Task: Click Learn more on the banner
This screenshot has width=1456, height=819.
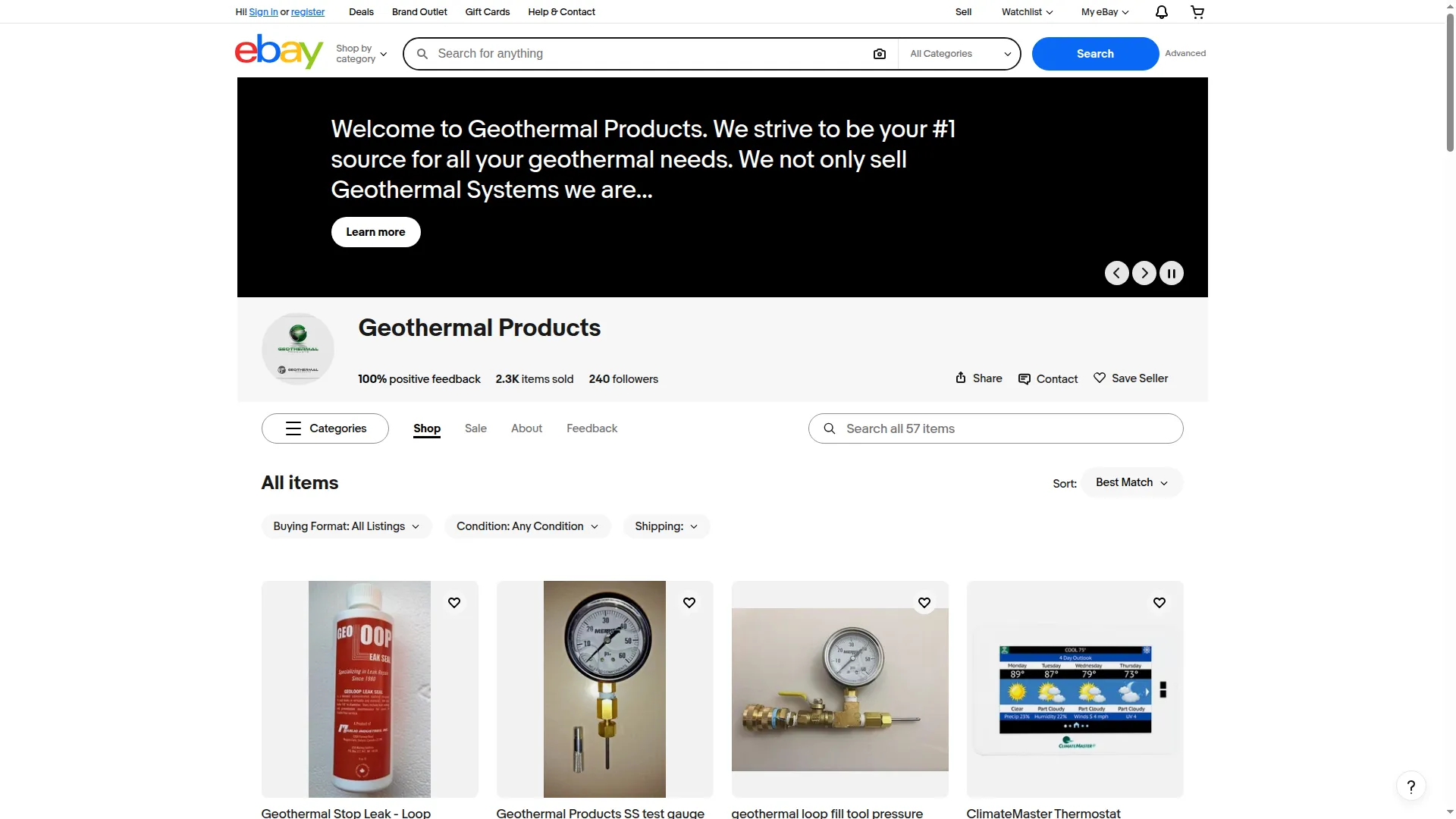Action: 375,232
